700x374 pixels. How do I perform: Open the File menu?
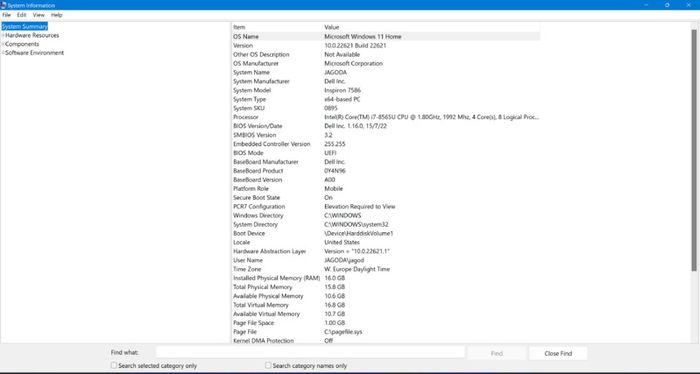[7, 15]
